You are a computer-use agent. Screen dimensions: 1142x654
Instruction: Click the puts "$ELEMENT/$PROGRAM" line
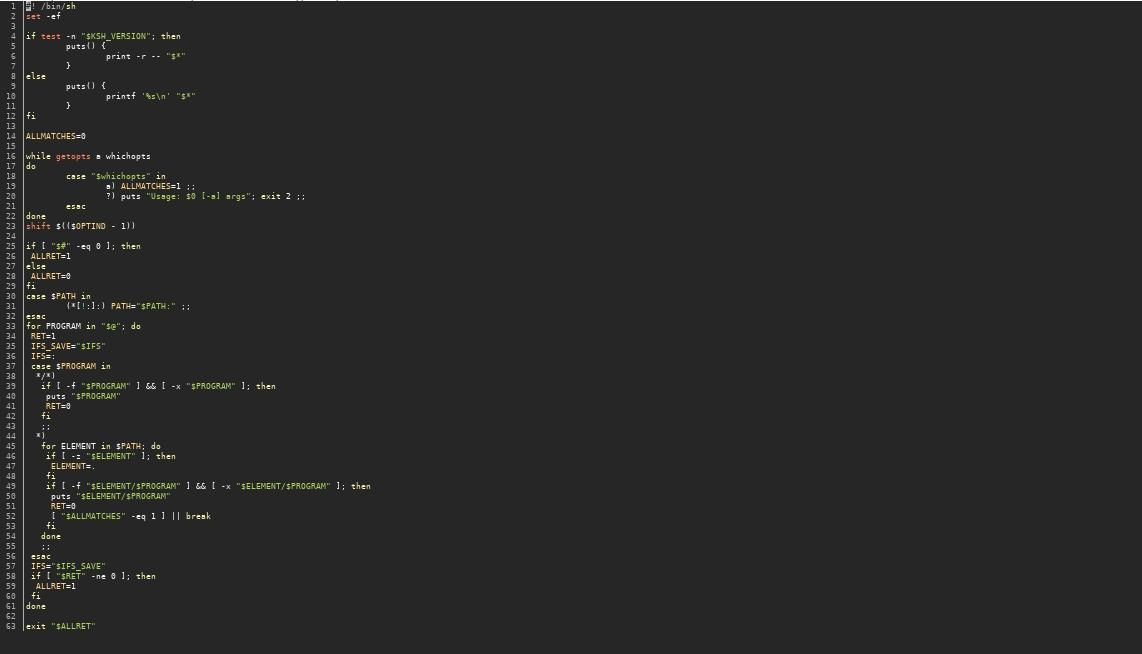110,496
